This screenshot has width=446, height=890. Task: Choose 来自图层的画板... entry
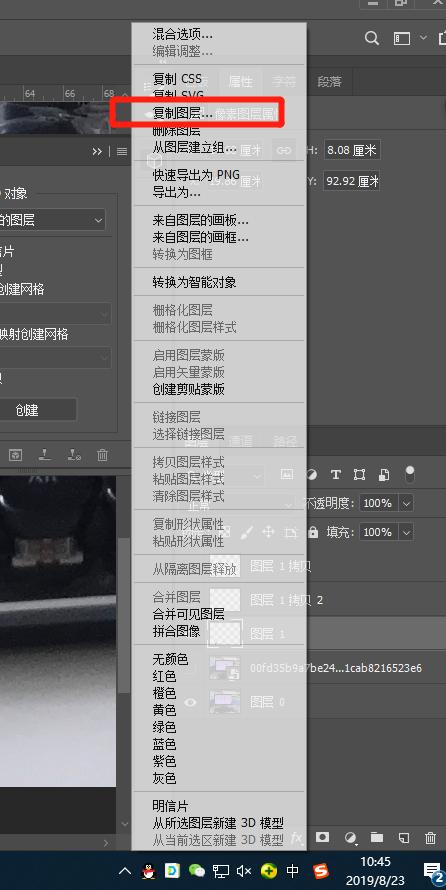click(200, 220)
